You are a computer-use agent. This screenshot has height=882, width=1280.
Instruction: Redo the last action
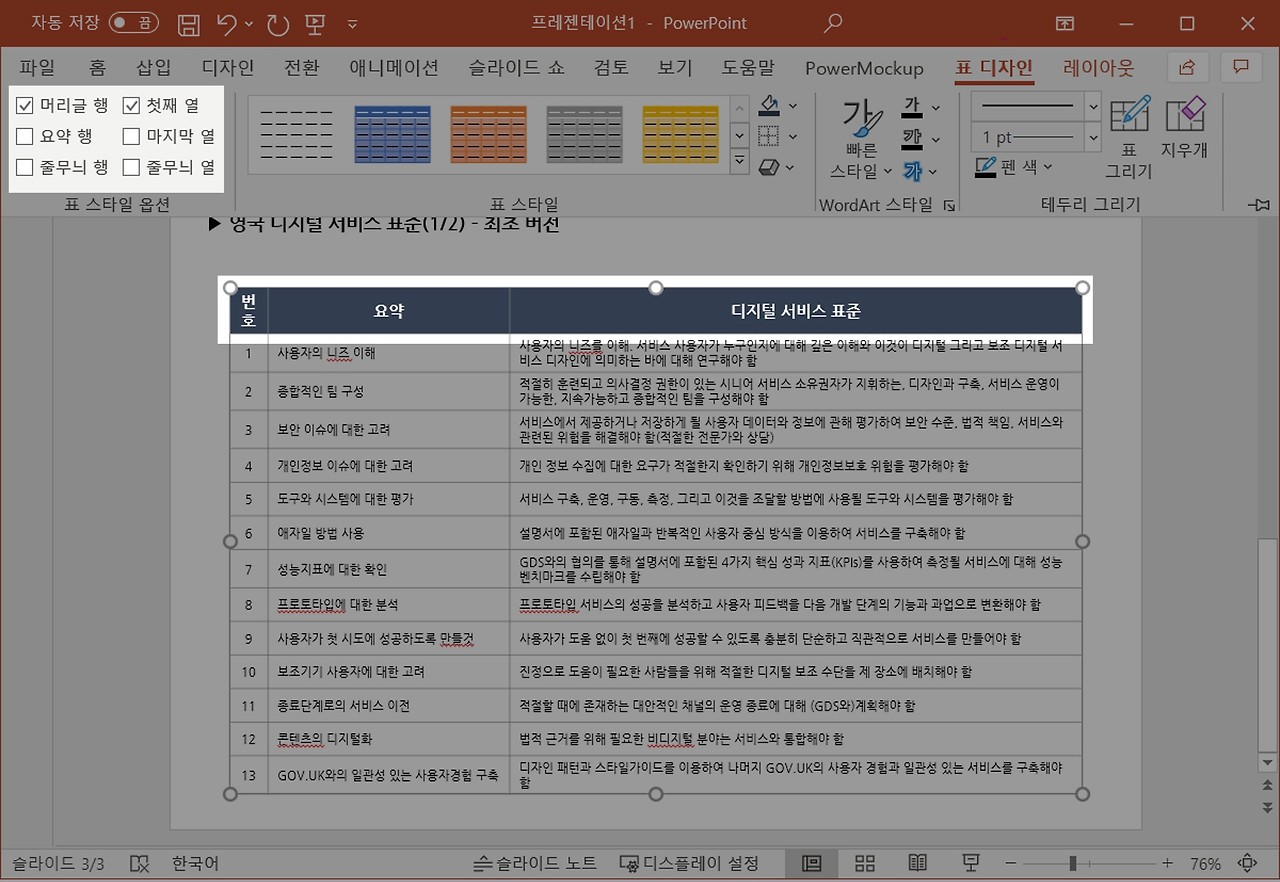279,23
